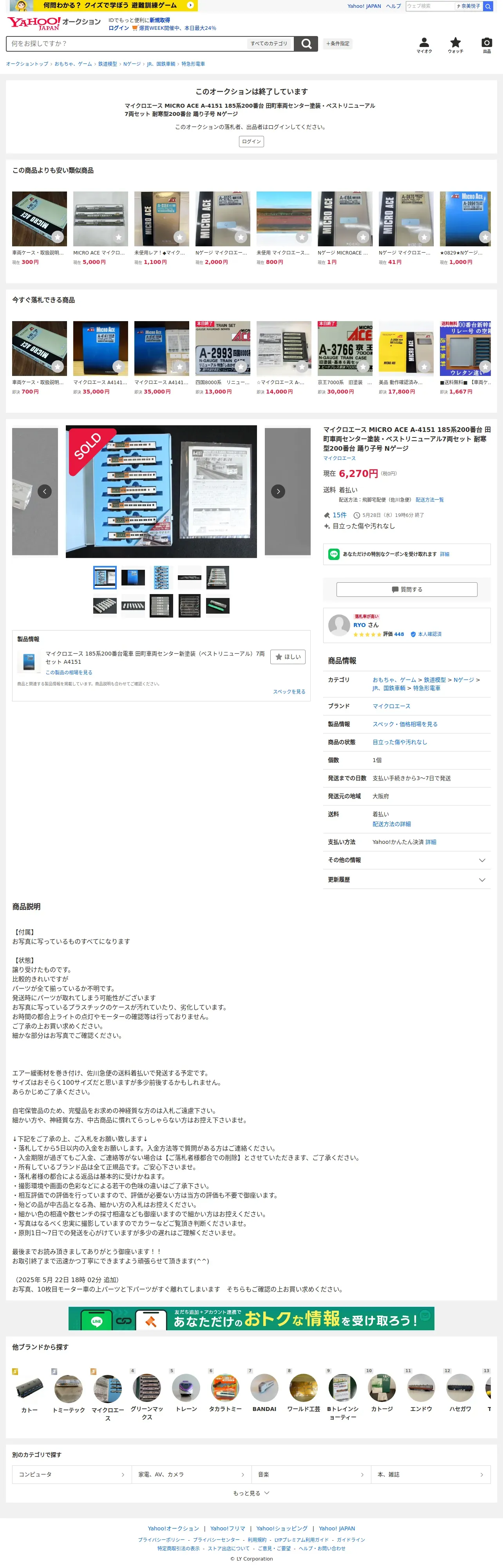Toggle watch star on 14,000円 item

pos(301,367)
